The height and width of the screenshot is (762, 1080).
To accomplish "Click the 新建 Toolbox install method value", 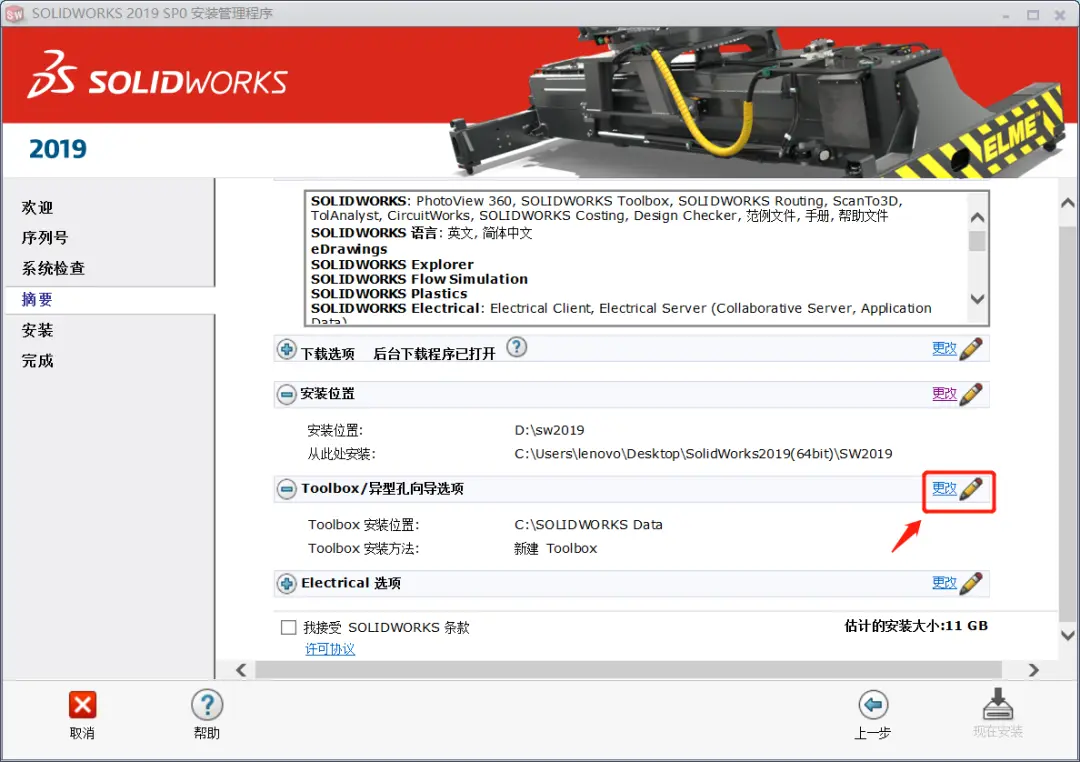I will (555, 548).
